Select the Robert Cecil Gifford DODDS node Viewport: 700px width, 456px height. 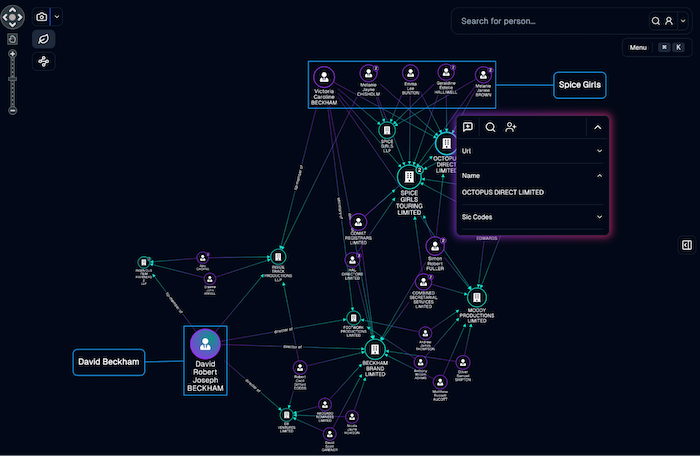tap(300, 368)
